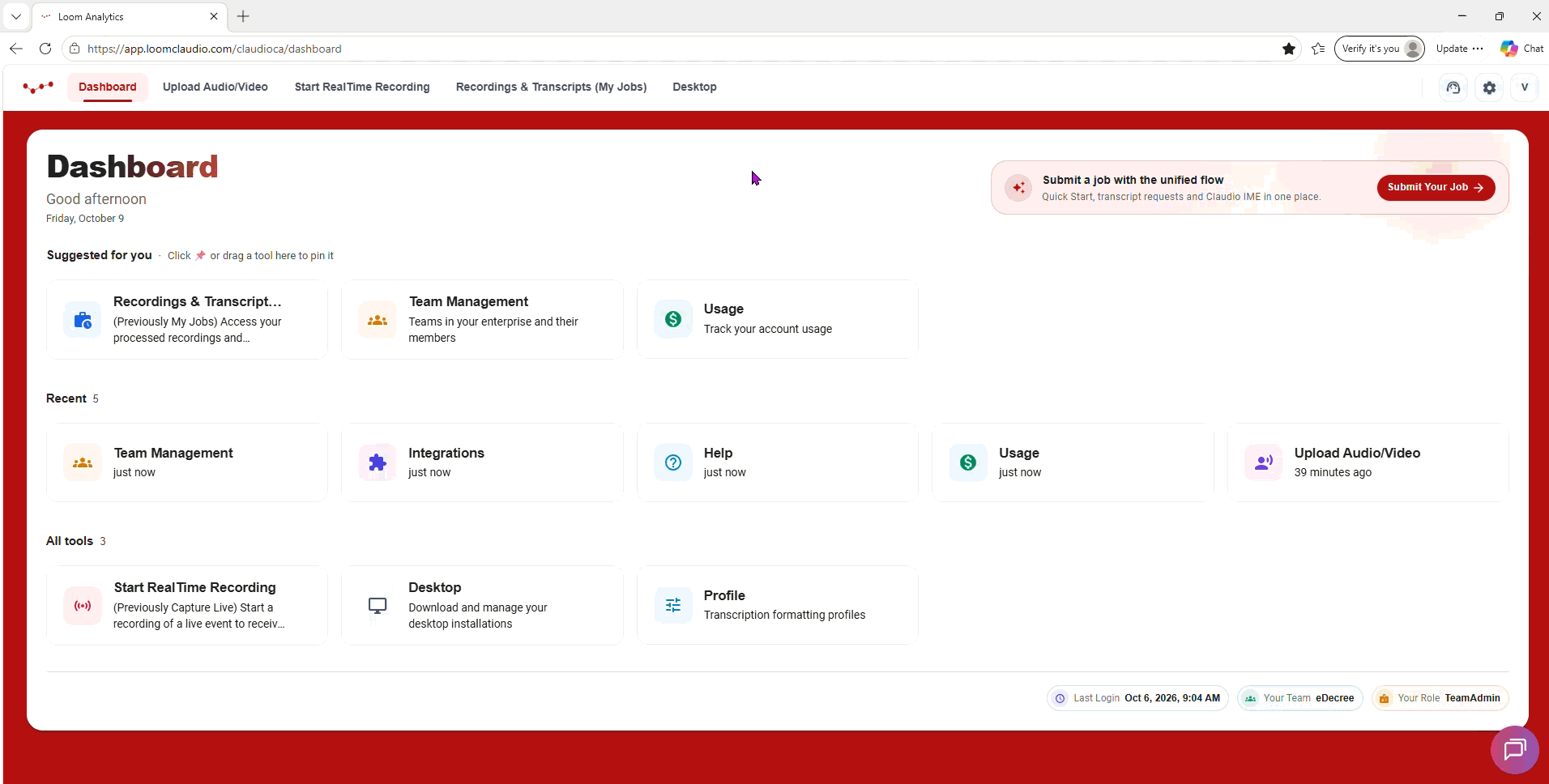Open the Start RealTime Recording nav tab
Screen dimensions: 1549x784
point(362,87)
